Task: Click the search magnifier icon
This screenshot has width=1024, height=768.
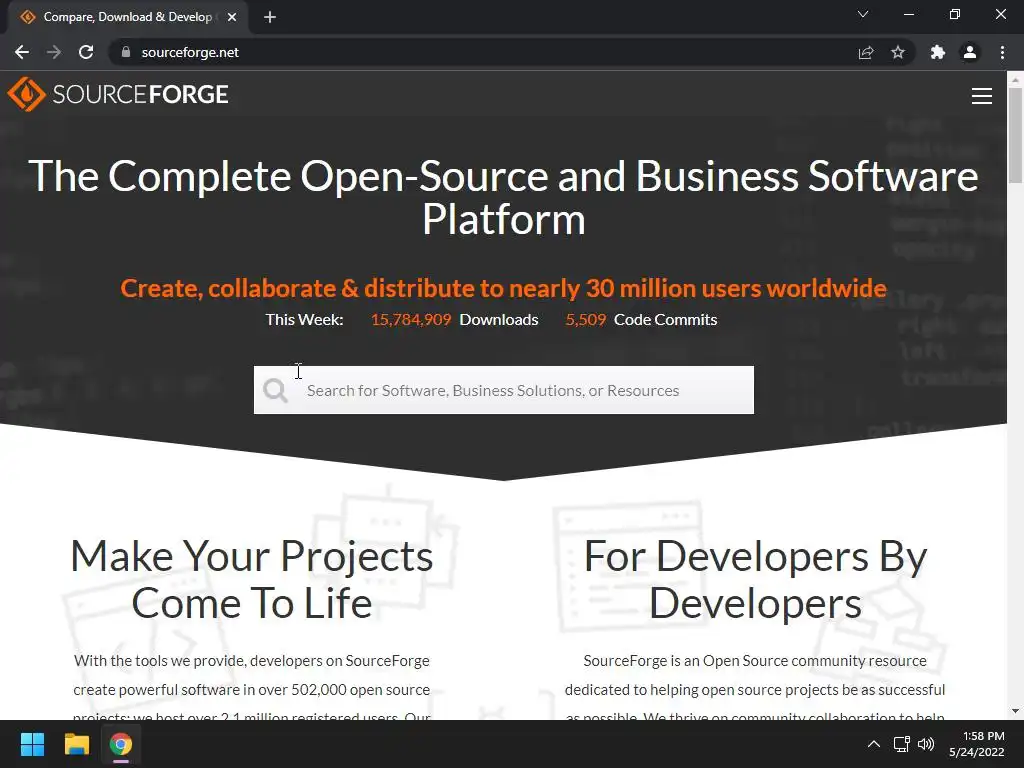Action: click(x=275, y=391)
